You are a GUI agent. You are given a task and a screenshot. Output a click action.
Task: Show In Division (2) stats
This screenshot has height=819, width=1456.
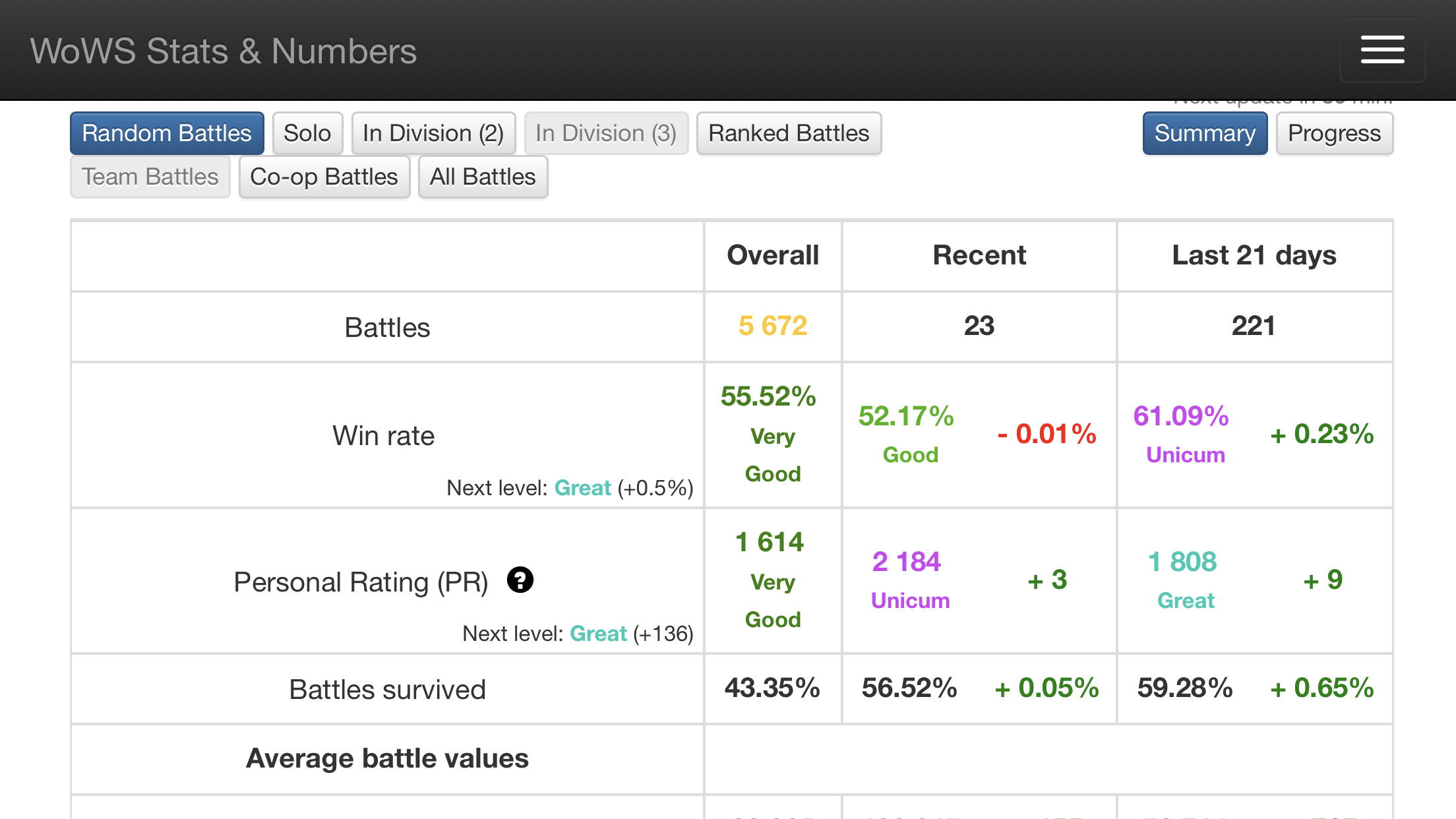click(x=433, y=133)
